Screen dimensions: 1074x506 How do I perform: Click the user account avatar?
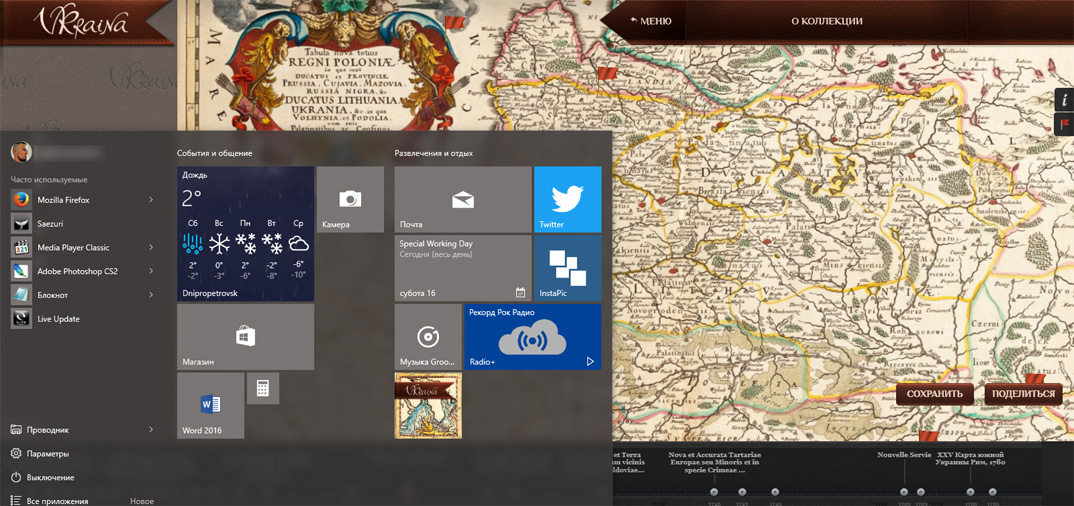tap(21, 152)
